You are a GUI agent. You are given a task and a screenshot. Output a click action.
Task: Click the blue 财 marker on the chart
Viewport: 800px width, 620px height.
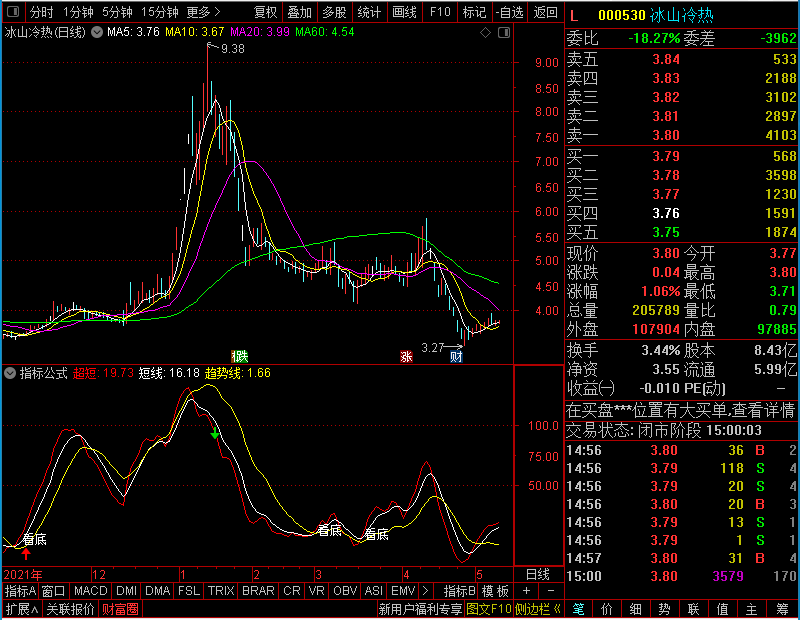456,356
